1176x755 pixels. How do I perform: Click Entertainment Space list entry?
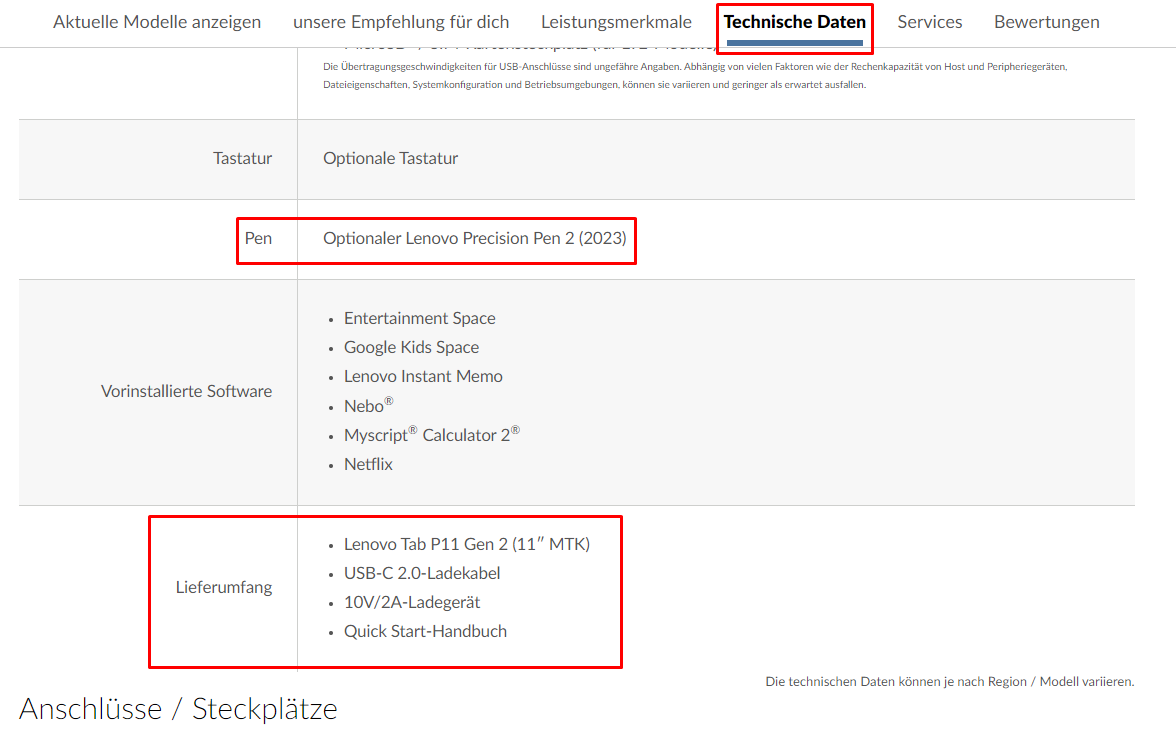click(420, 318)
